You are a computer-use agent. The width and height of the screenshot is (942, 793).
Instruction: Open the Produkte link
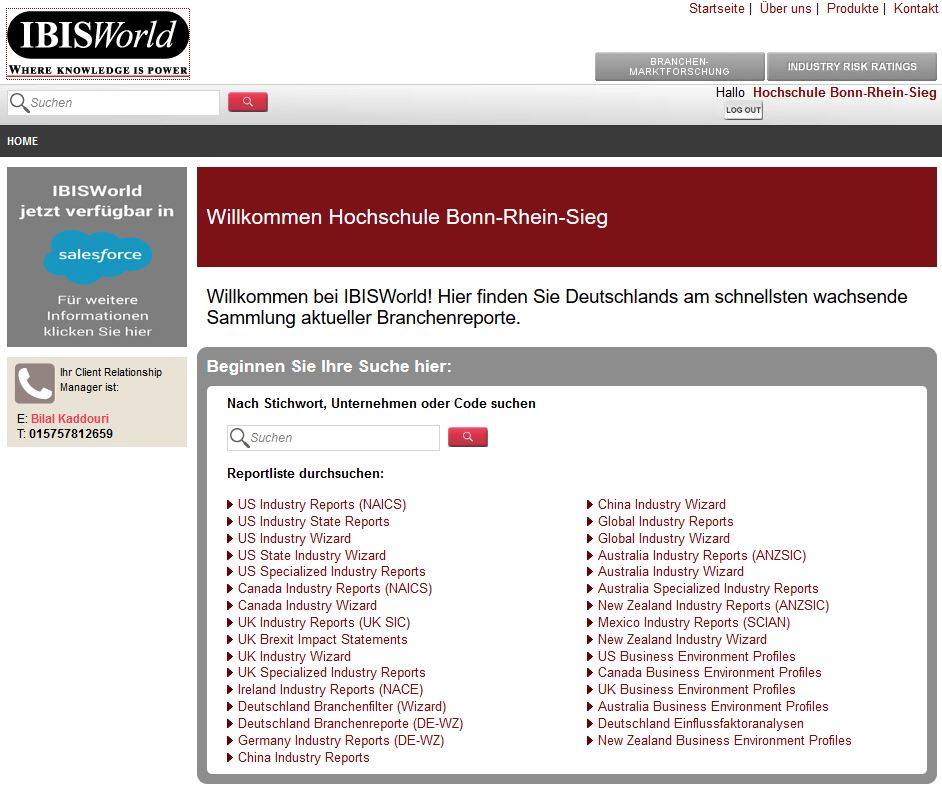tap(852, 8)
